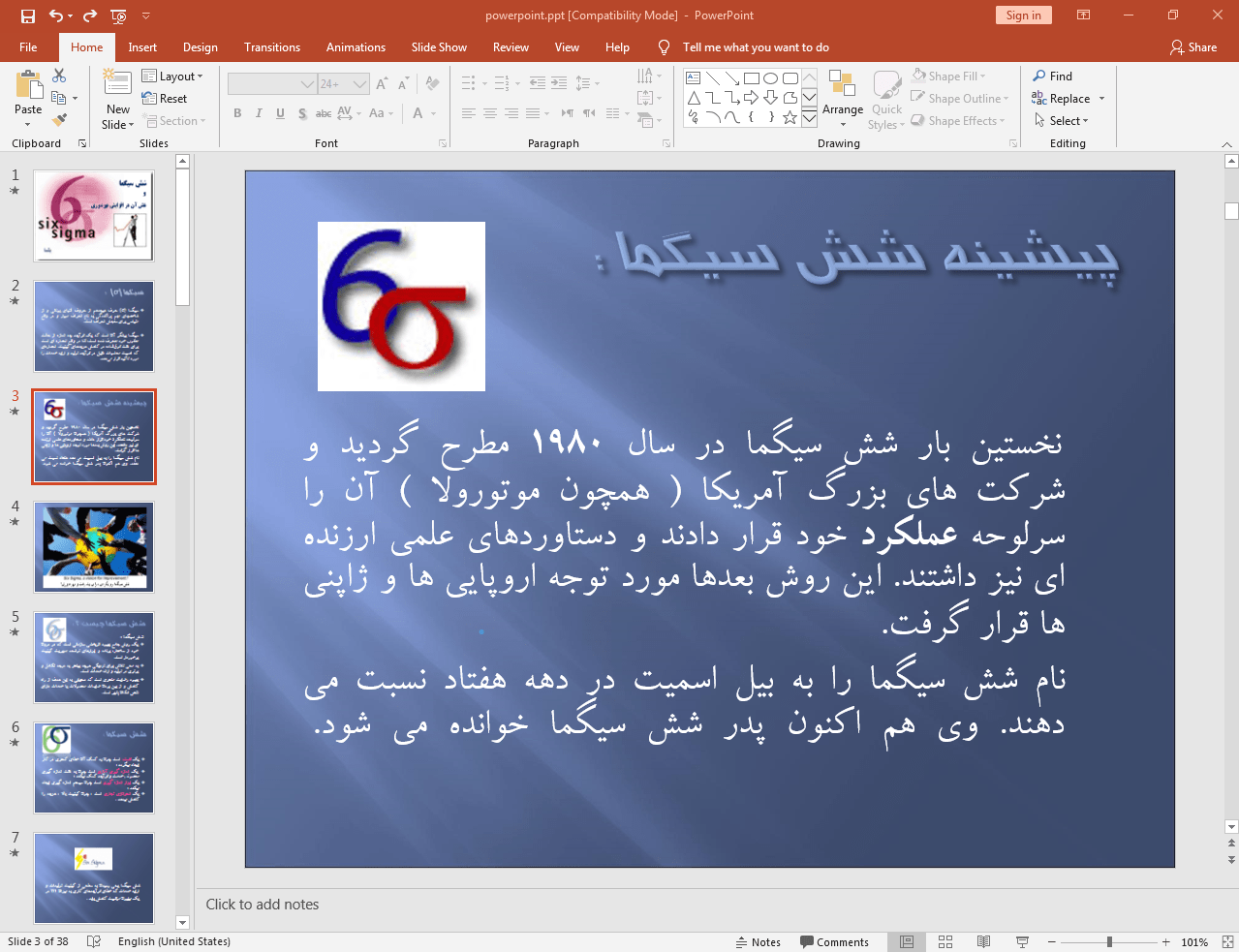Choose the text box shape in the gallery
Screen dimensions: 1239x952
[694, 78]
